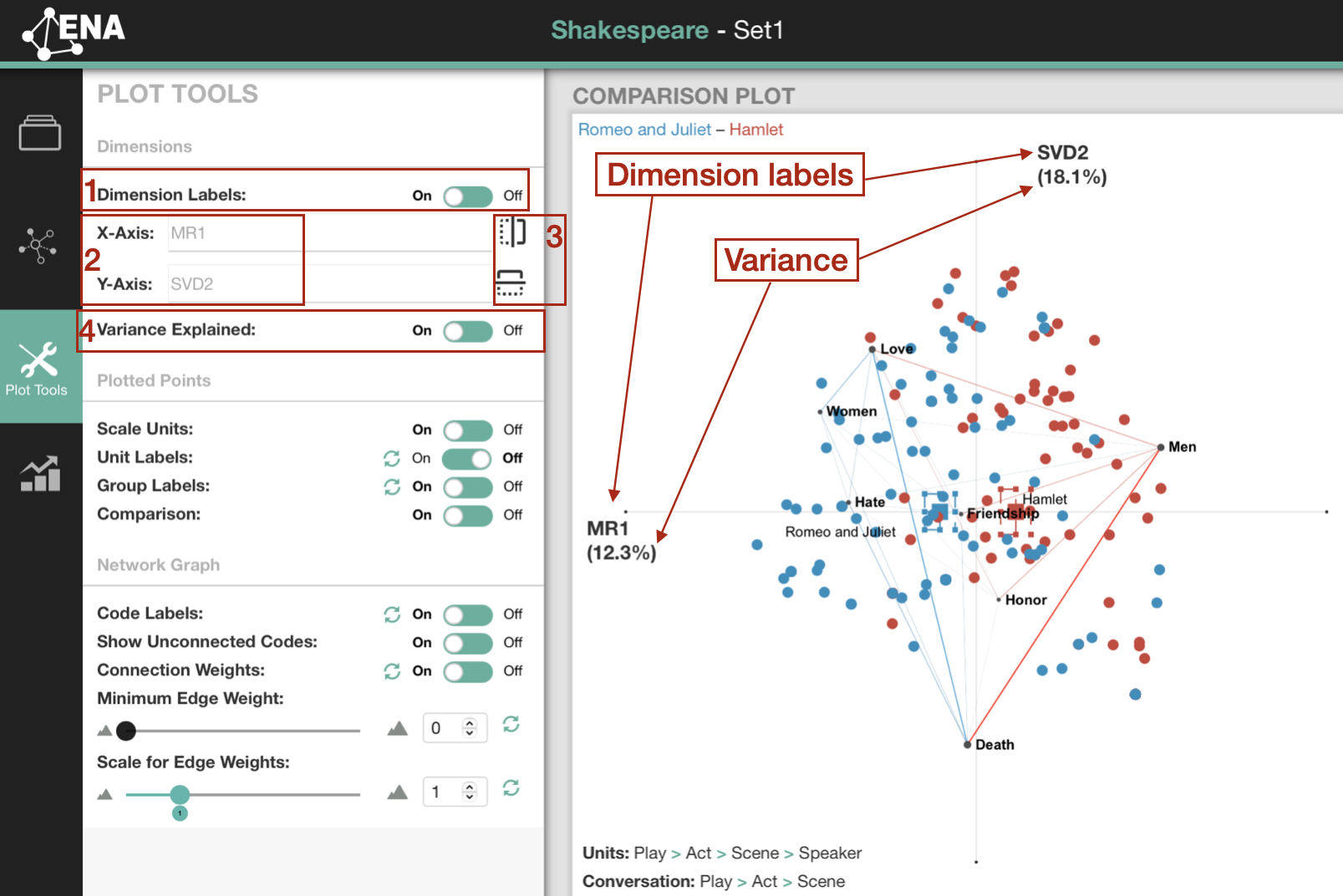The height and width of the screenshot is (896, 1343).
Task: Reset Unit Labels with refresh icon
Action: [392, 458]
